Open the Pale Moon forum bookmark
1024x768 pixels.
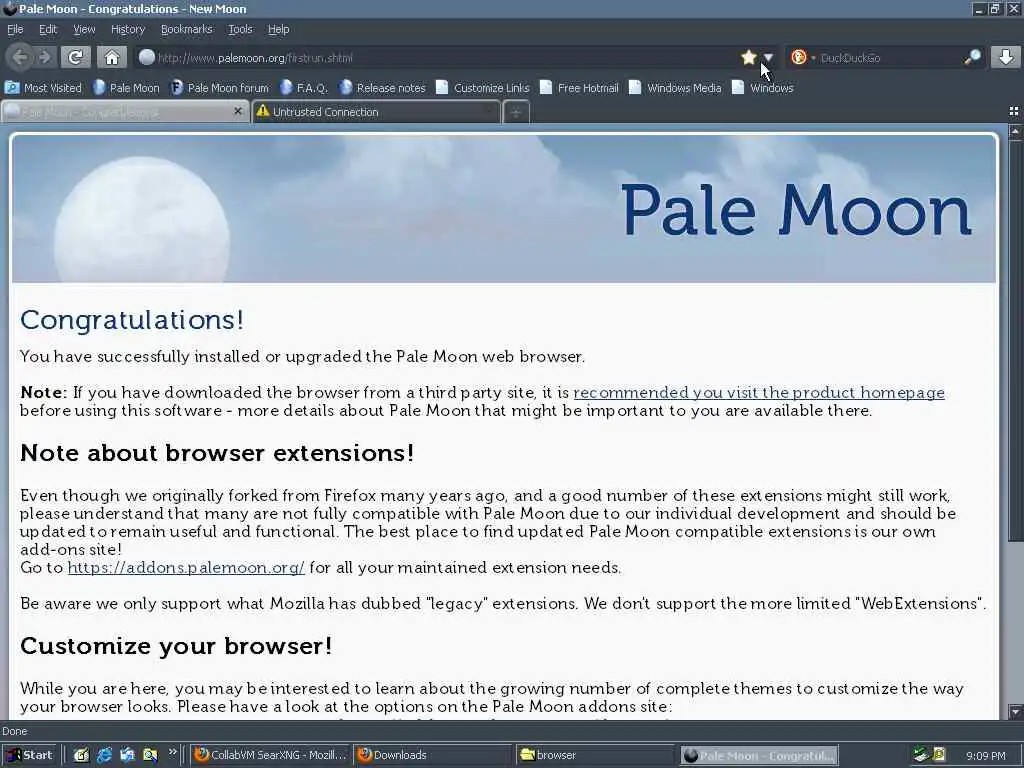220,88
